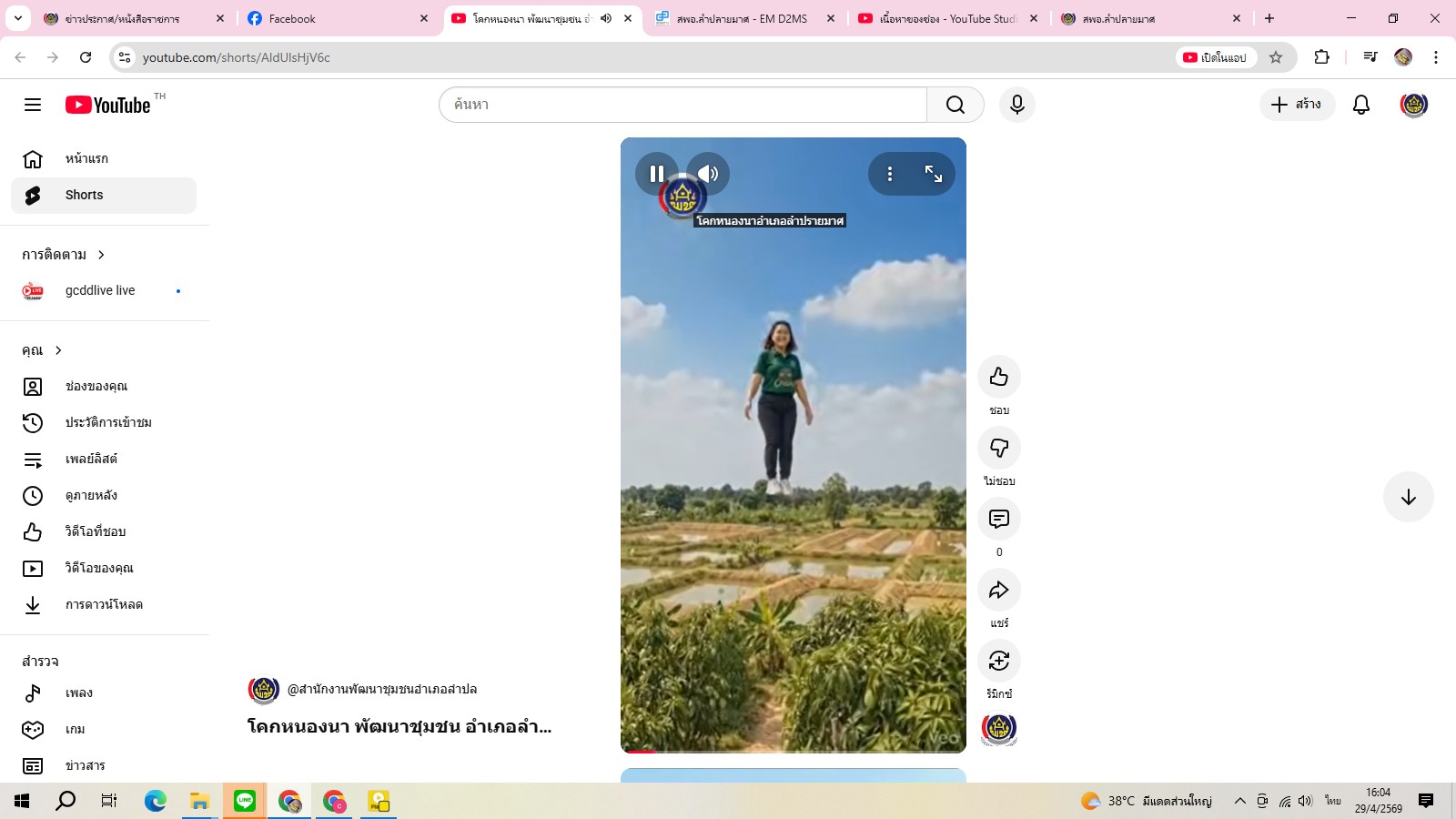Viewport: 1456px width, 819px height.
Task: Expand the subscriptions section chevron
Action: point(101,255)
